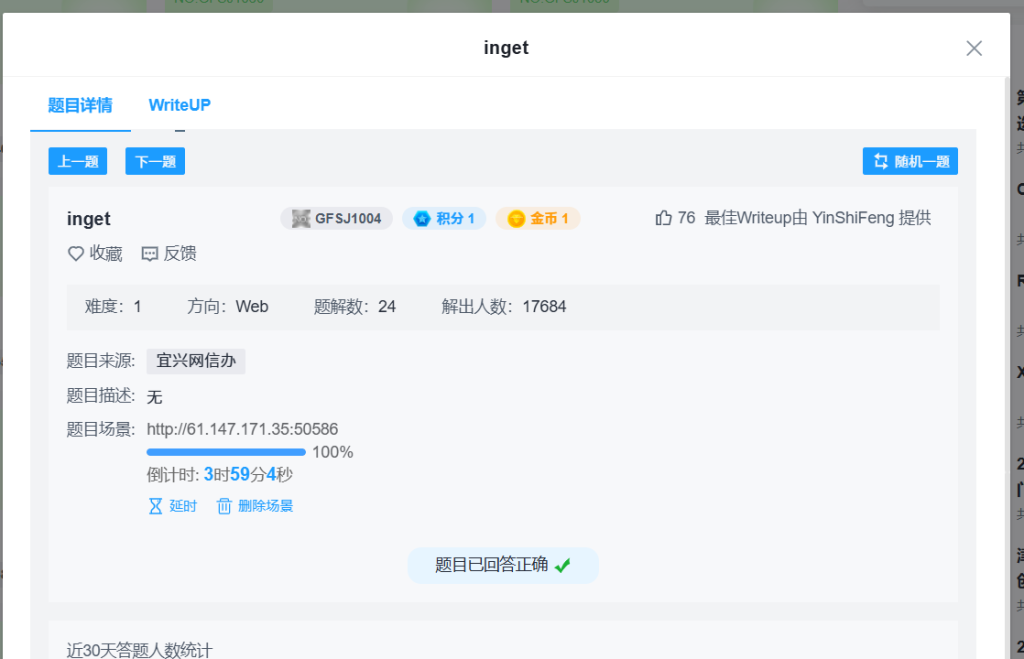Go to previous challenge with 上一题
The width and height of the screenshot is (1024, 659).
(78, 162)
